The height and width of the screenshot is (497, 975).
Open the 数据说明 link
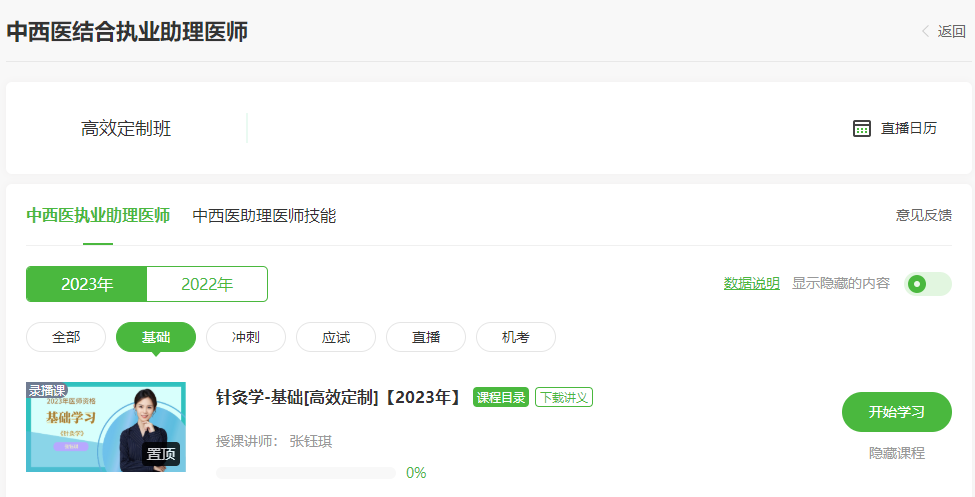751,283
